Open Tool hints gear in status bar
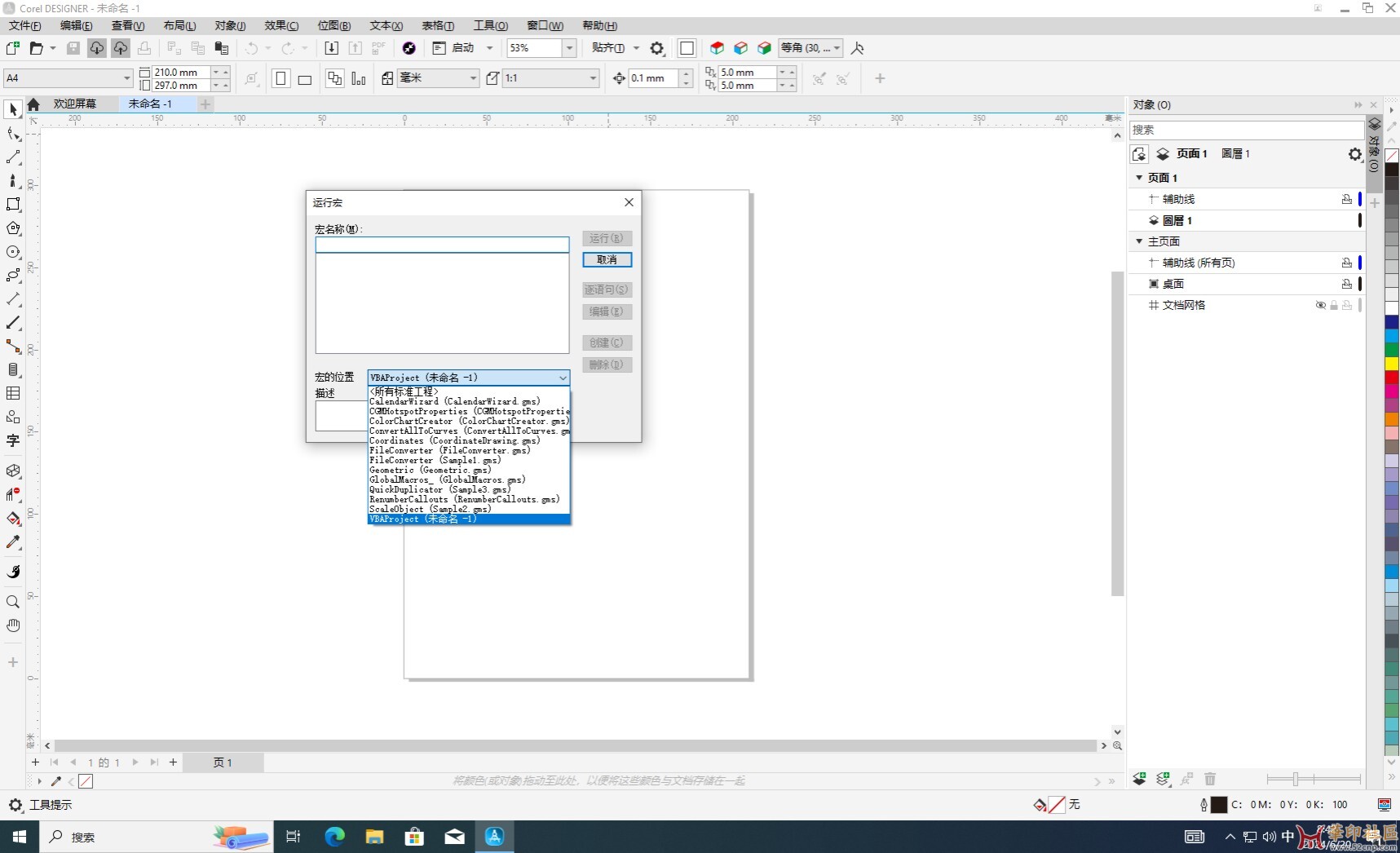1400x853 pixels. click(x=15, y=805)
